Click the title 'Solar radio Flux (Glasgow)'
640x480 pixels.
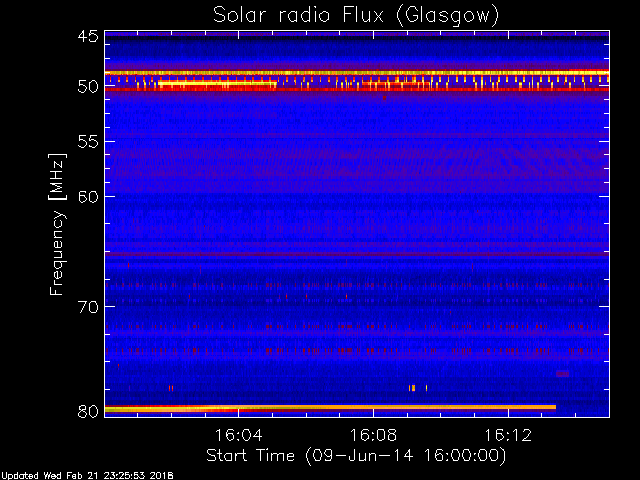pos(356,15)
